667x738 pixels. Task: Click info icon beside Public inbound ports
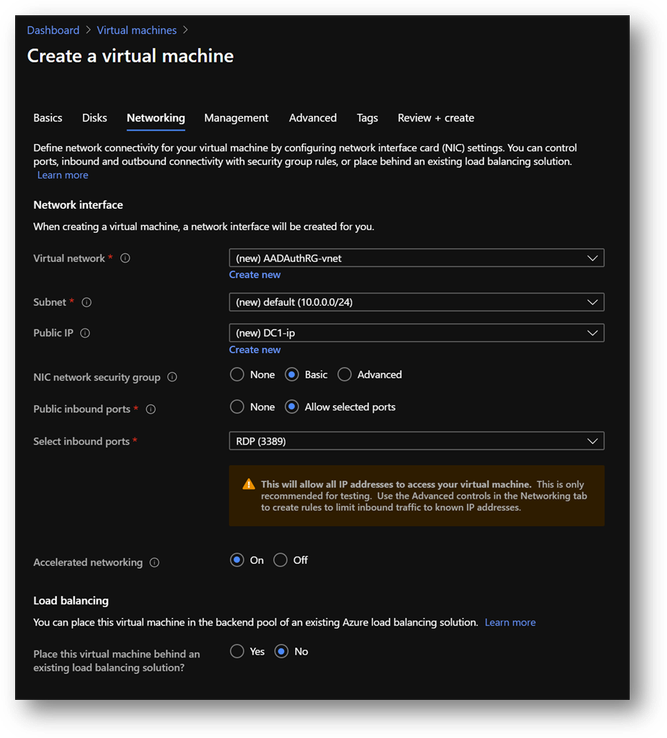[151, 409]
